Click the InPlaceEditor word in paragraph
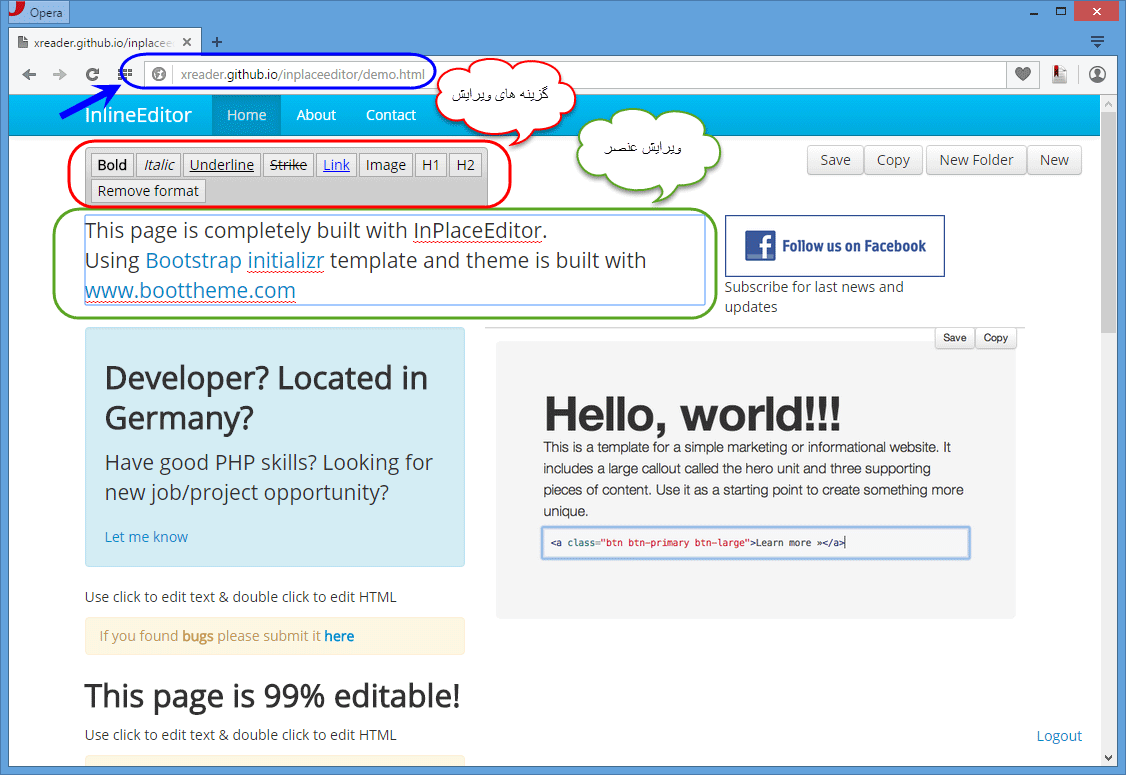Viewport: 1126px width, 775px height. coord(478,231)
